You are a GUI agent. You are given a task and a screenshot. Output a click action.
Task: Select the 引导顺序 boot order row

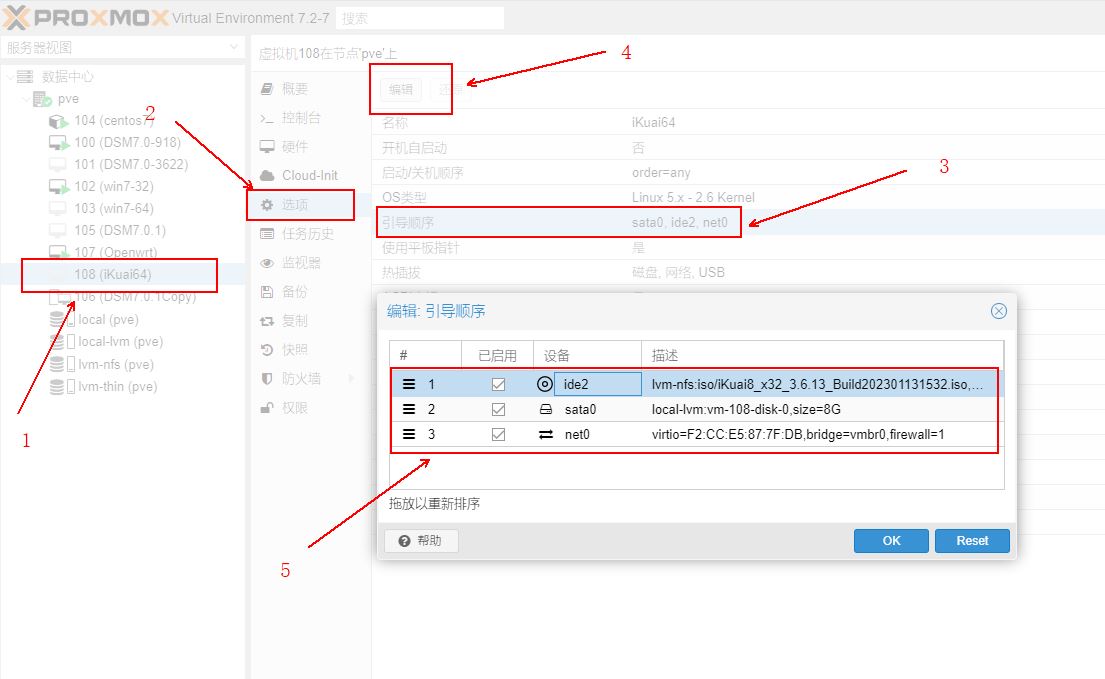pyautogui.click(x=738, y=222)
